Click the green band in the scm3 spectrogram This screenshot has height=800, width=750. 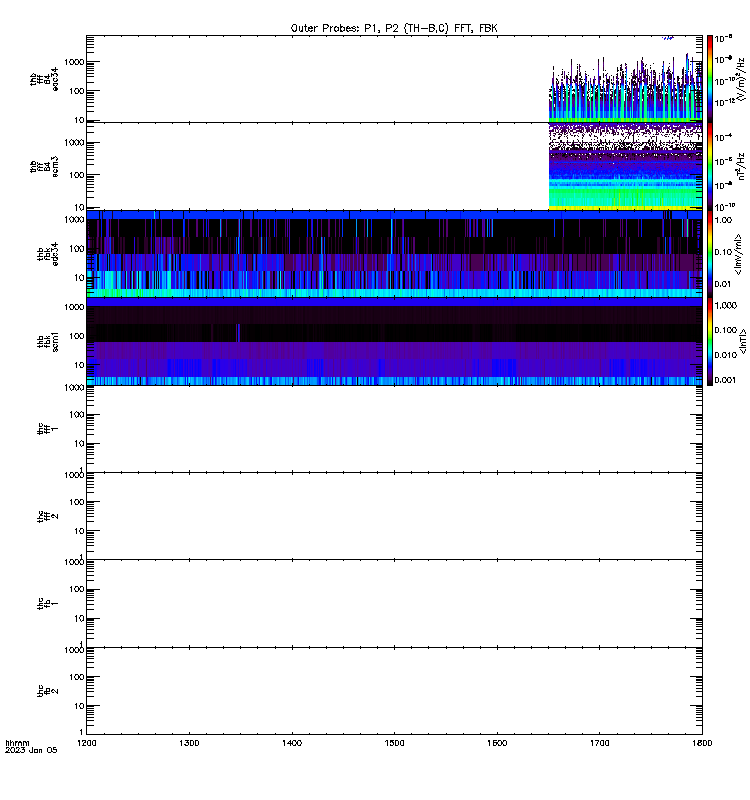pyautogui.click(x=626, y=197)
